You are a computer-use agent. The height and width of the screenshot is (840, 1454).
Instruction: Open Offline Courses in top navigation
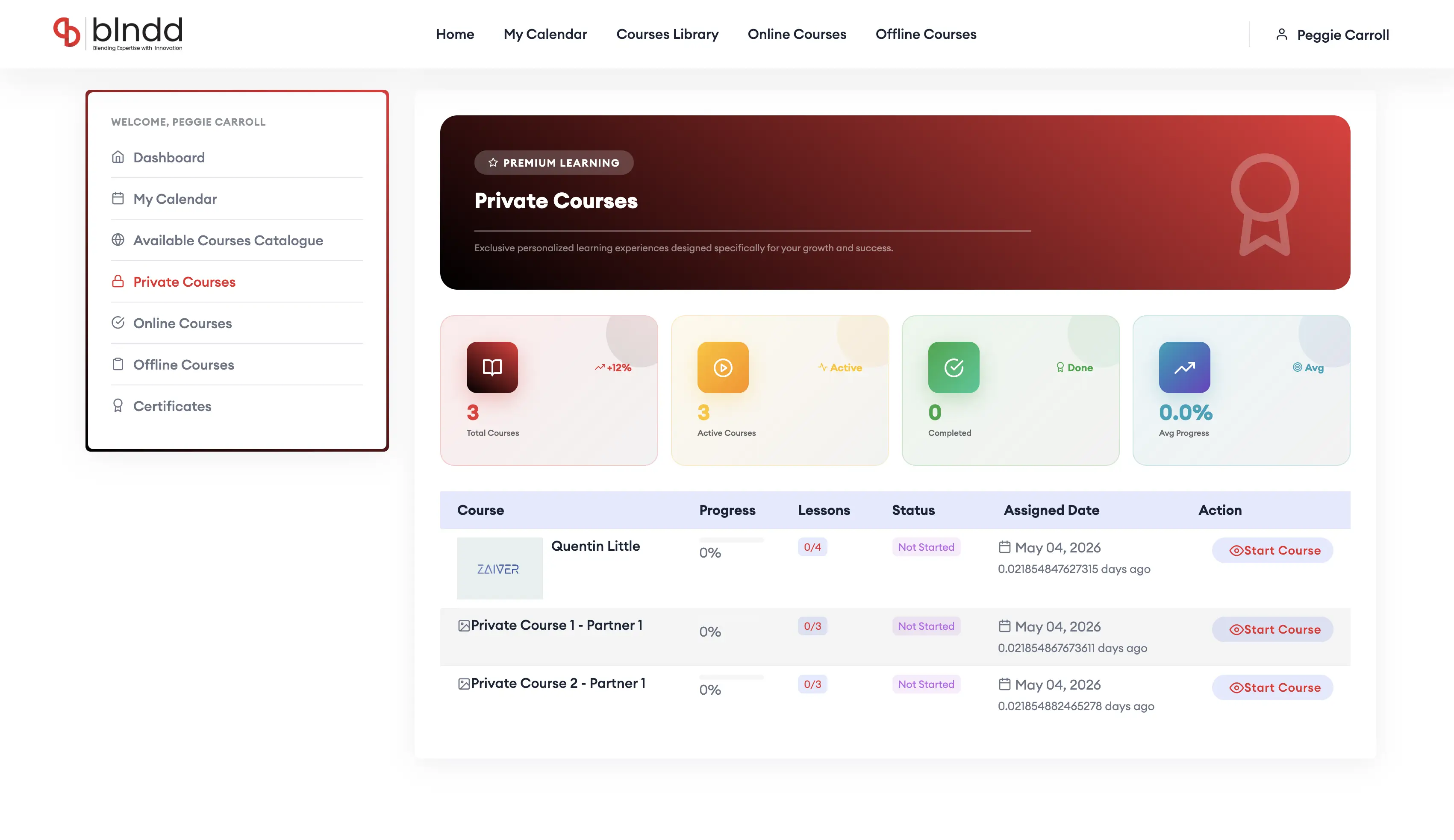pyautogui.click(x=925, y=34)
